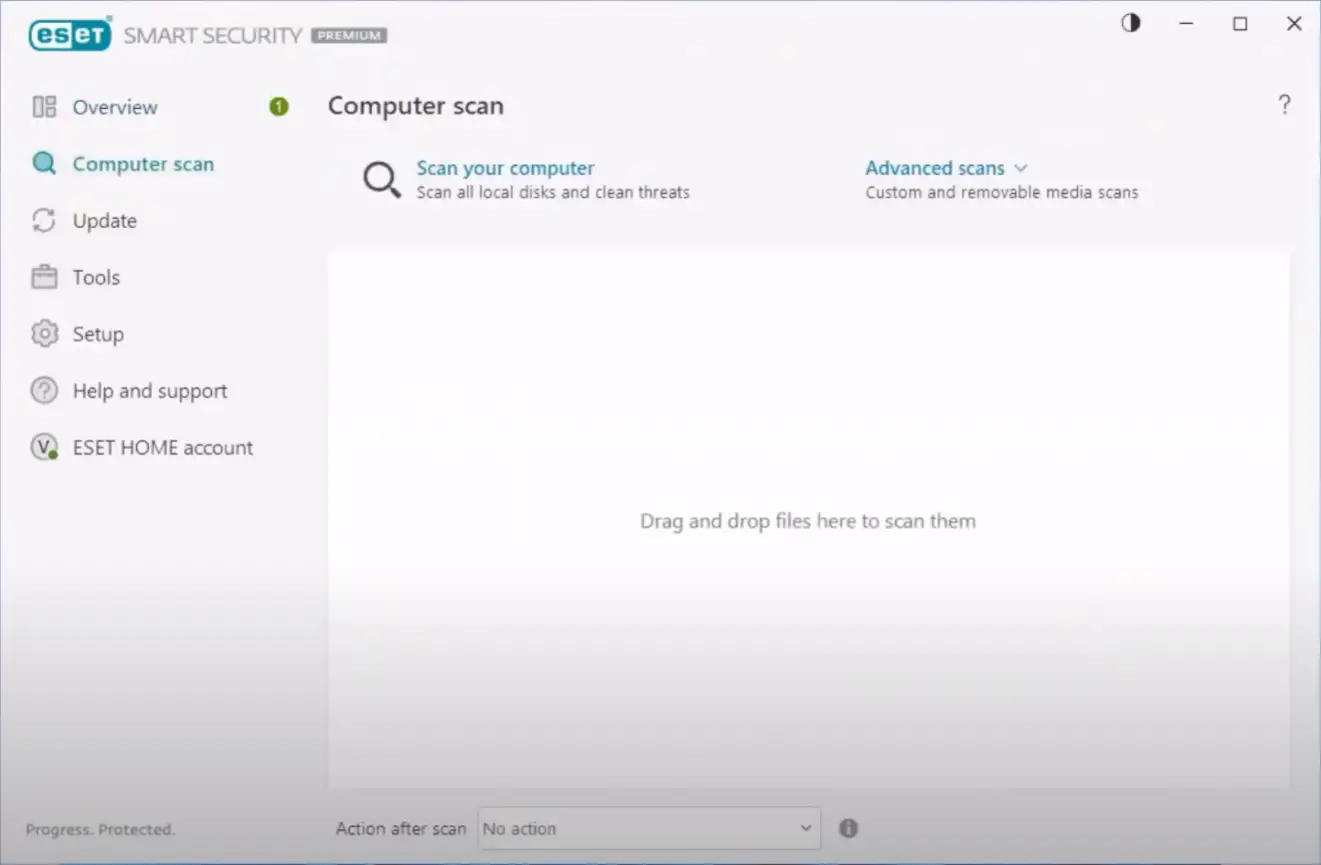Open the Action after scan dropdown
This screenshot has height=865, width=1321.
[649, 828]
